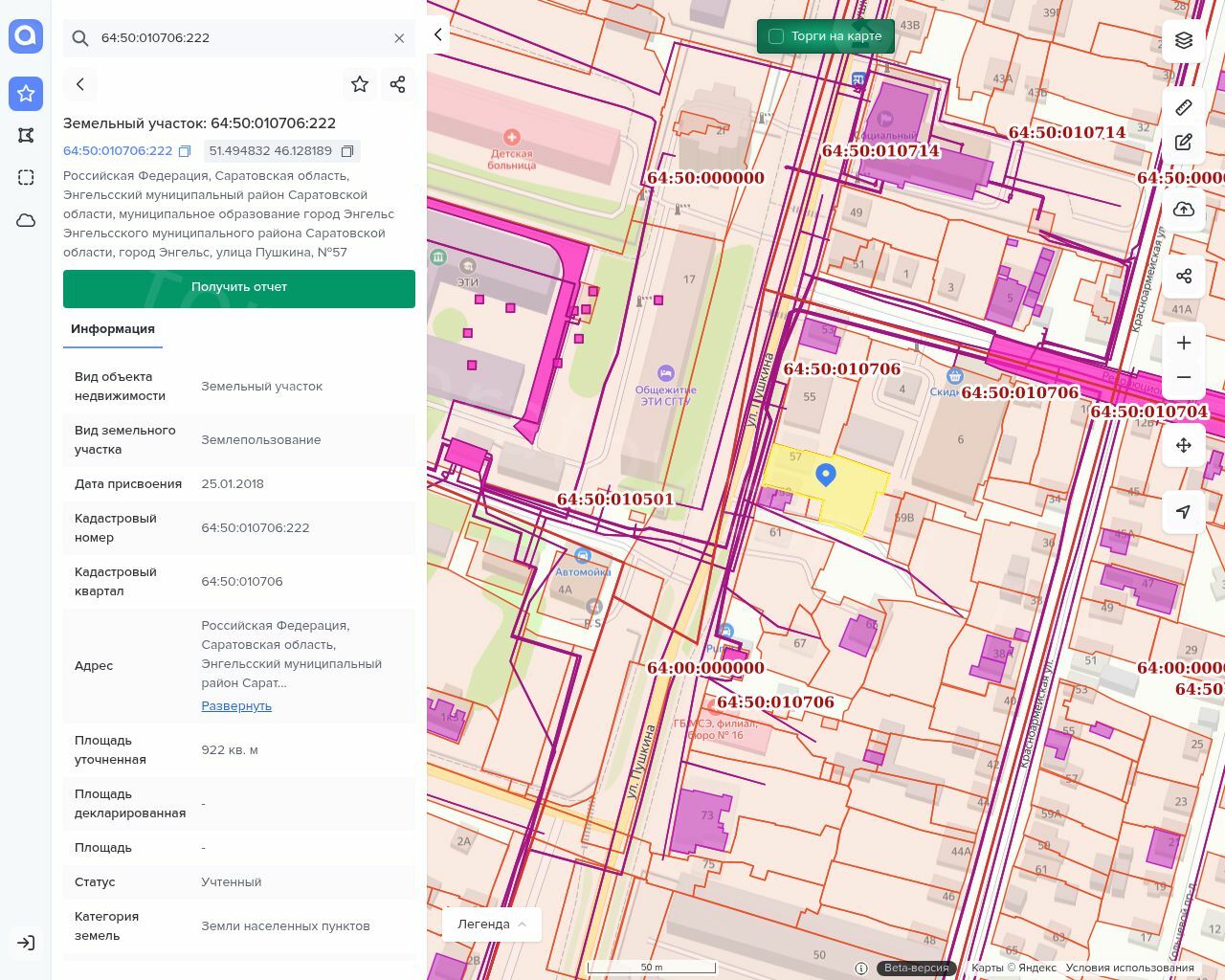Image resolution: width=1225 pixels, height=980 pixels.
Task: Click the cloud upload icon on map
Action: tap(1184, 210)
